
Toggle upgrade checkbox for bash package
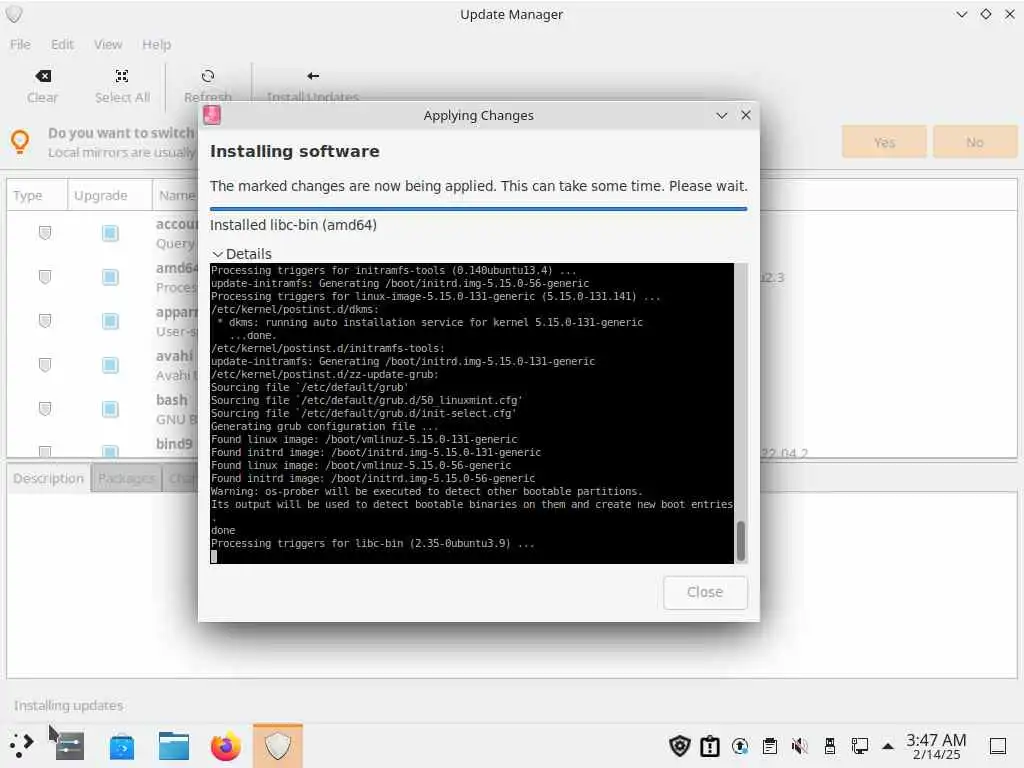click(110, 409)
